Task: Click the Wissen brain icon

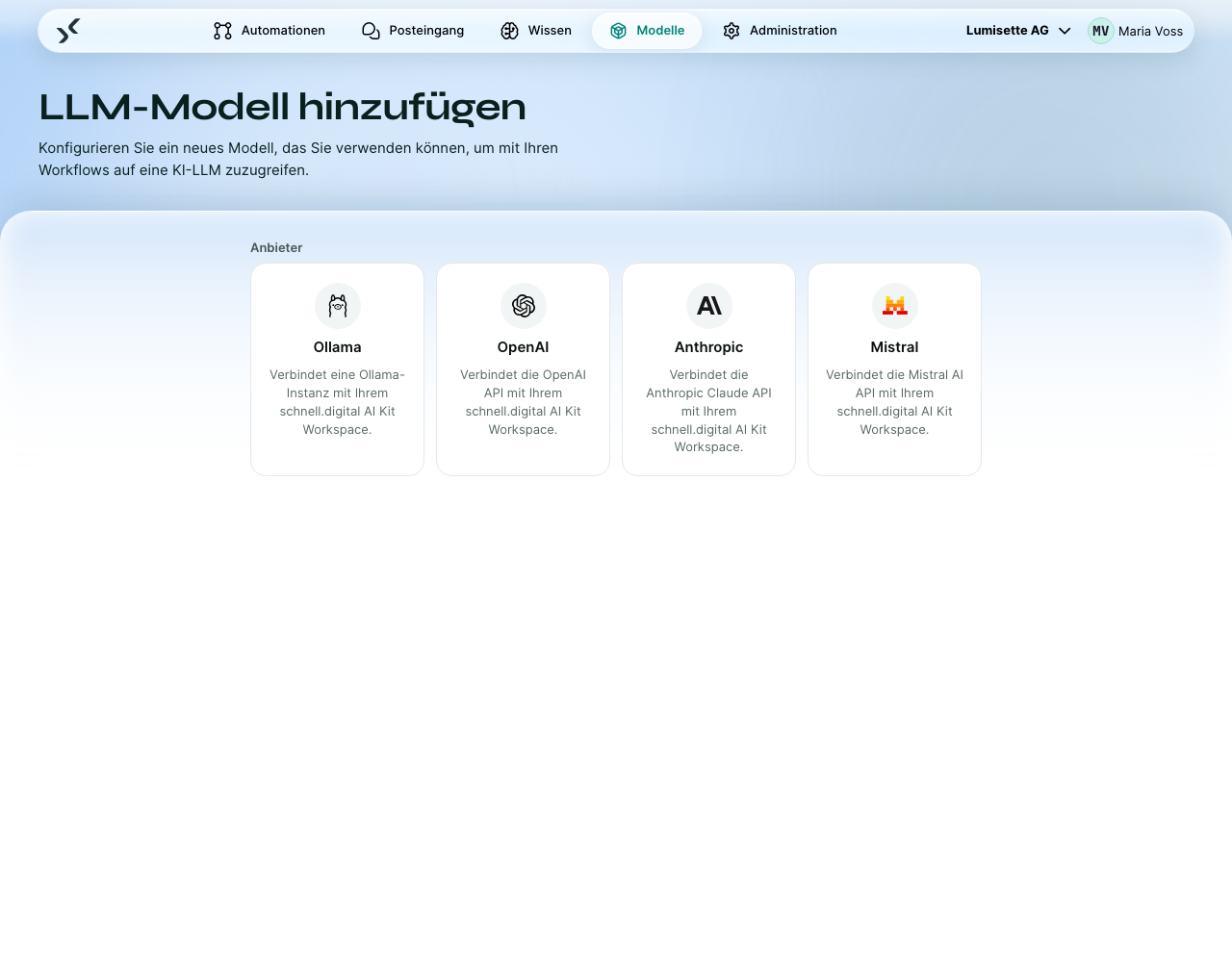Action: click(509, 31)
